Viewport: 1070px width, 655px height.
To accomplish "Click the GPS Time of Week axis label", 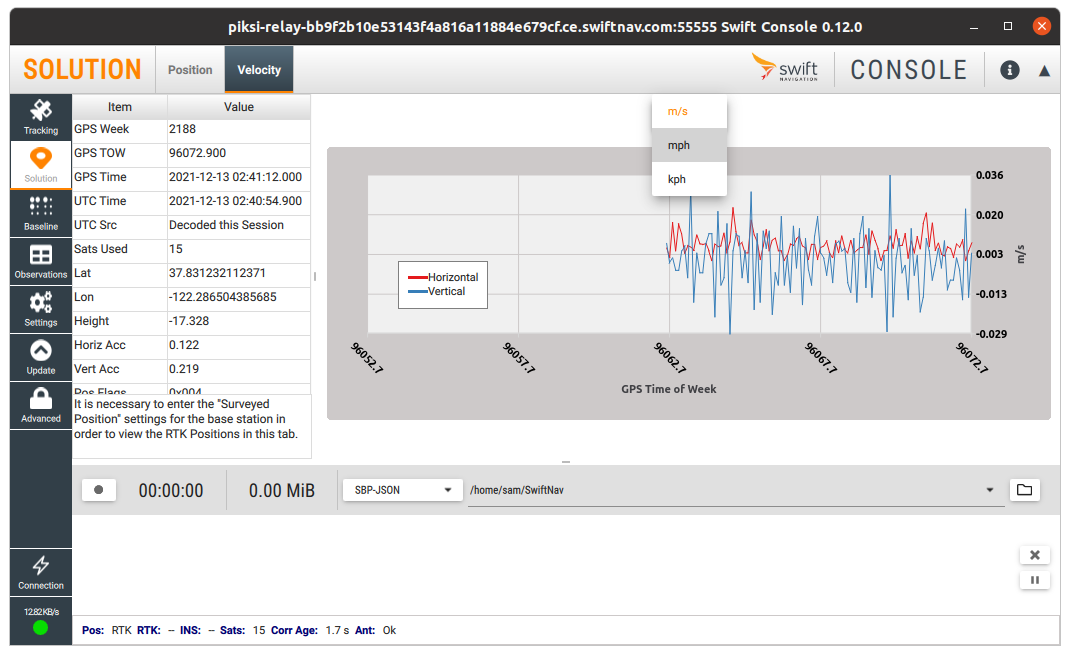I will click(x=669, y=389).
